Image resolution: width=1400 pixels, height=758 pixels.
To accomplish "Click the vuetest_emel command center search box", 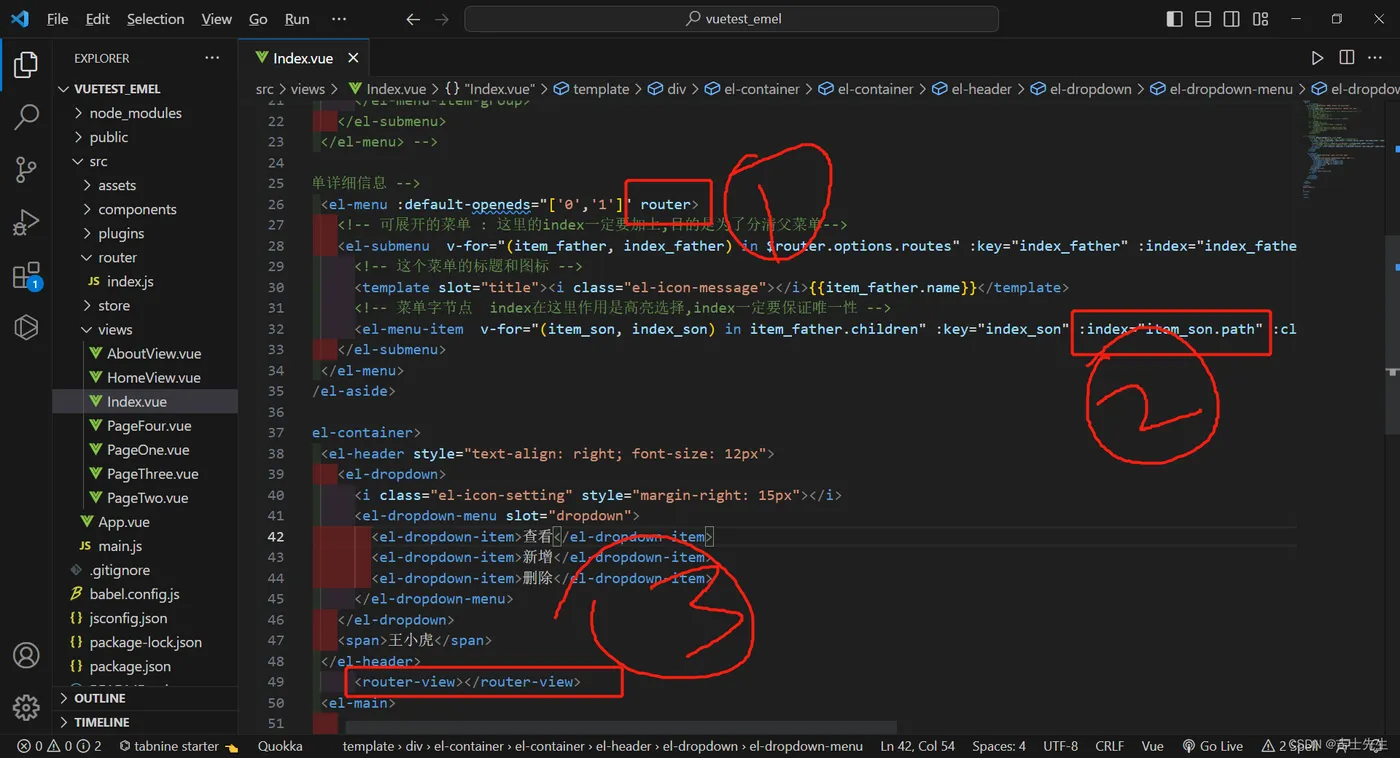I will (732, 19).
